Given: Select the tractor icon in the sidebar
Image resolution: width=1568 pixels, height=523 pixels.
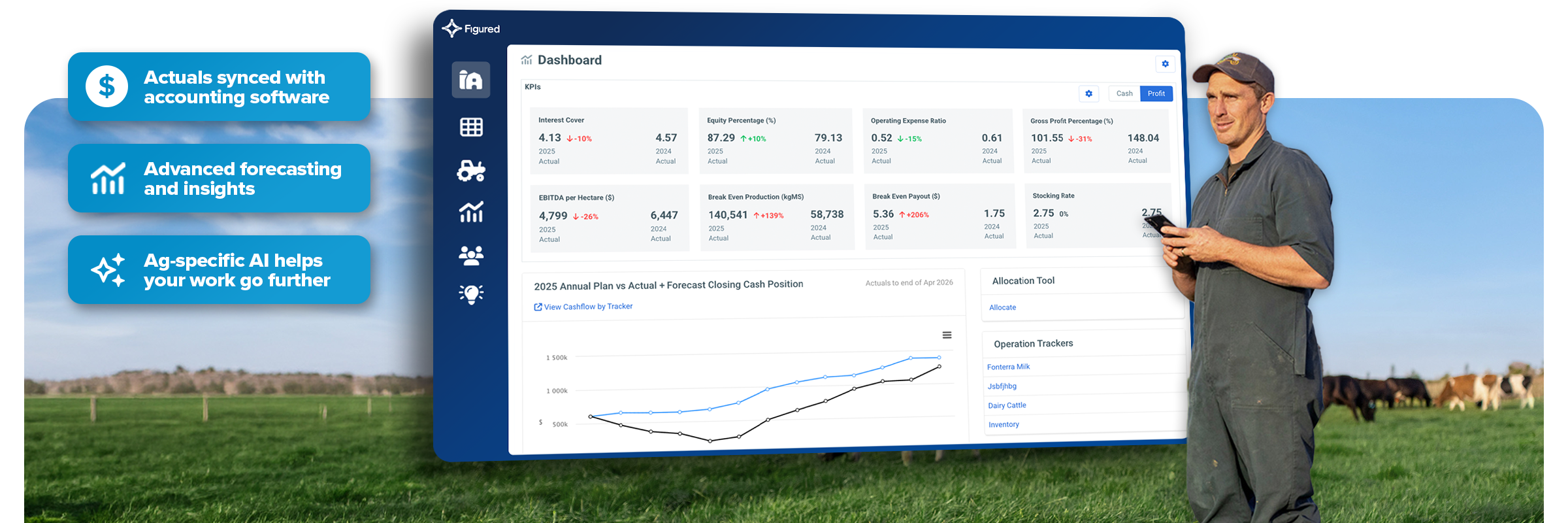Looking at the screenshot, I should point(471,171).
